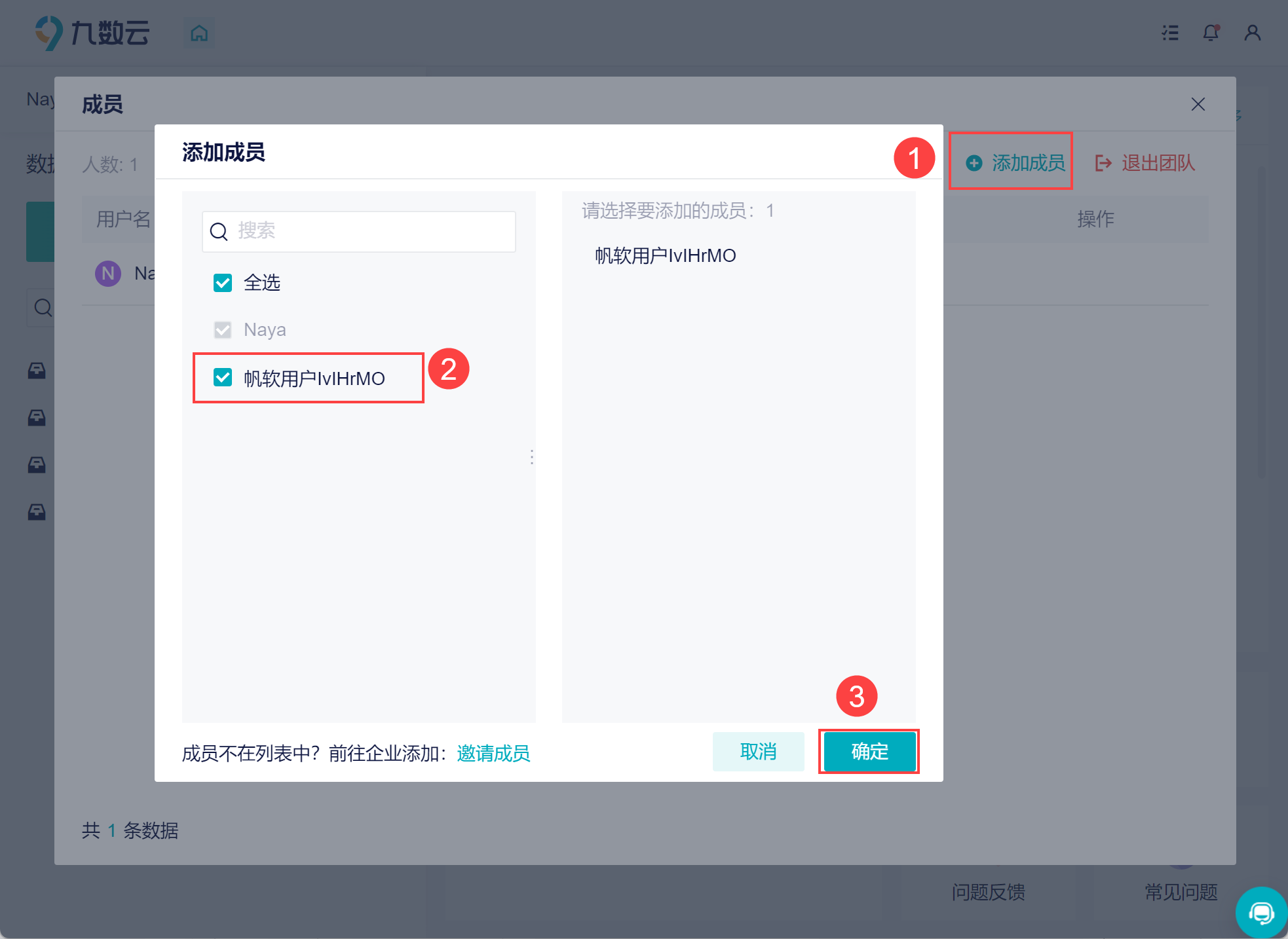
Task: Click the 添加成员 button behind dialog
Action: (x=1016, y=162)
